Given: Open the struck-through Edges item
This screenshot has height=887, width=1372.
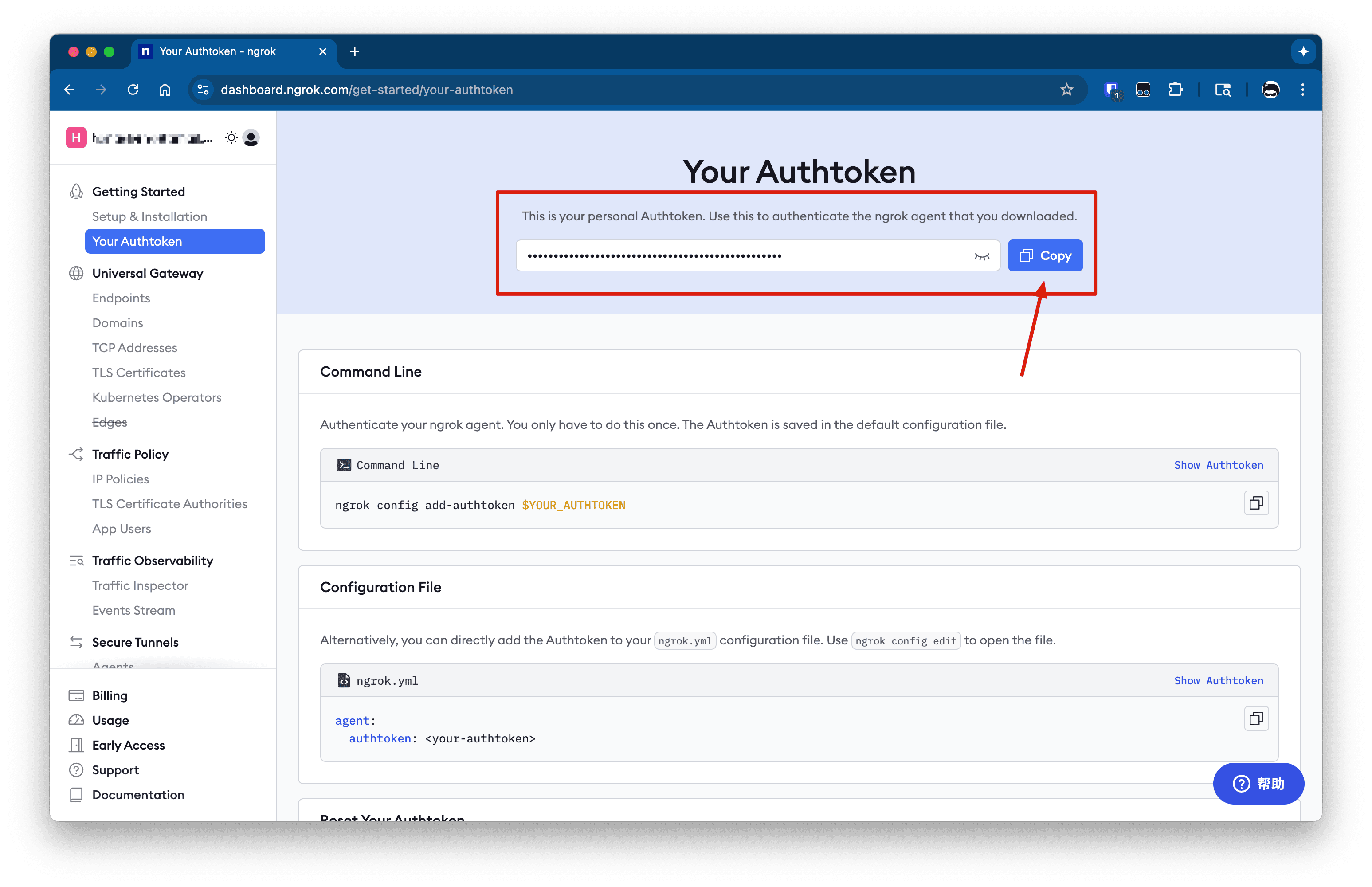Looking at the screenshot, I should click(x=110, y=422).
